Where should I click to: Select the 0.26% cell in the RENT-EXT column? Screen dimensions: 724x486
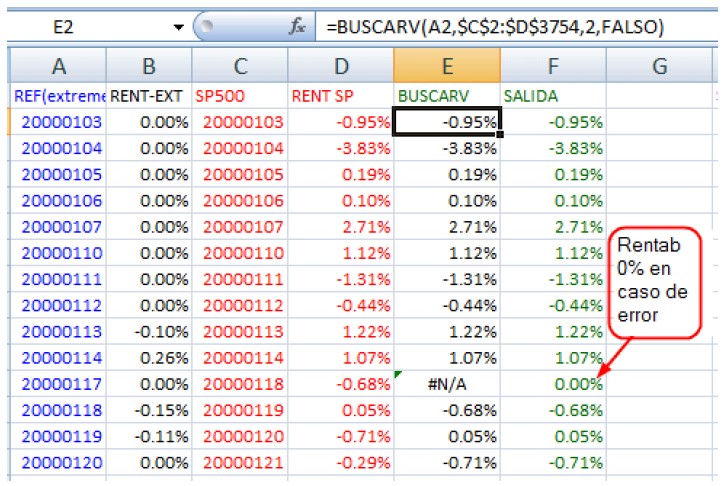pos(149,358)
